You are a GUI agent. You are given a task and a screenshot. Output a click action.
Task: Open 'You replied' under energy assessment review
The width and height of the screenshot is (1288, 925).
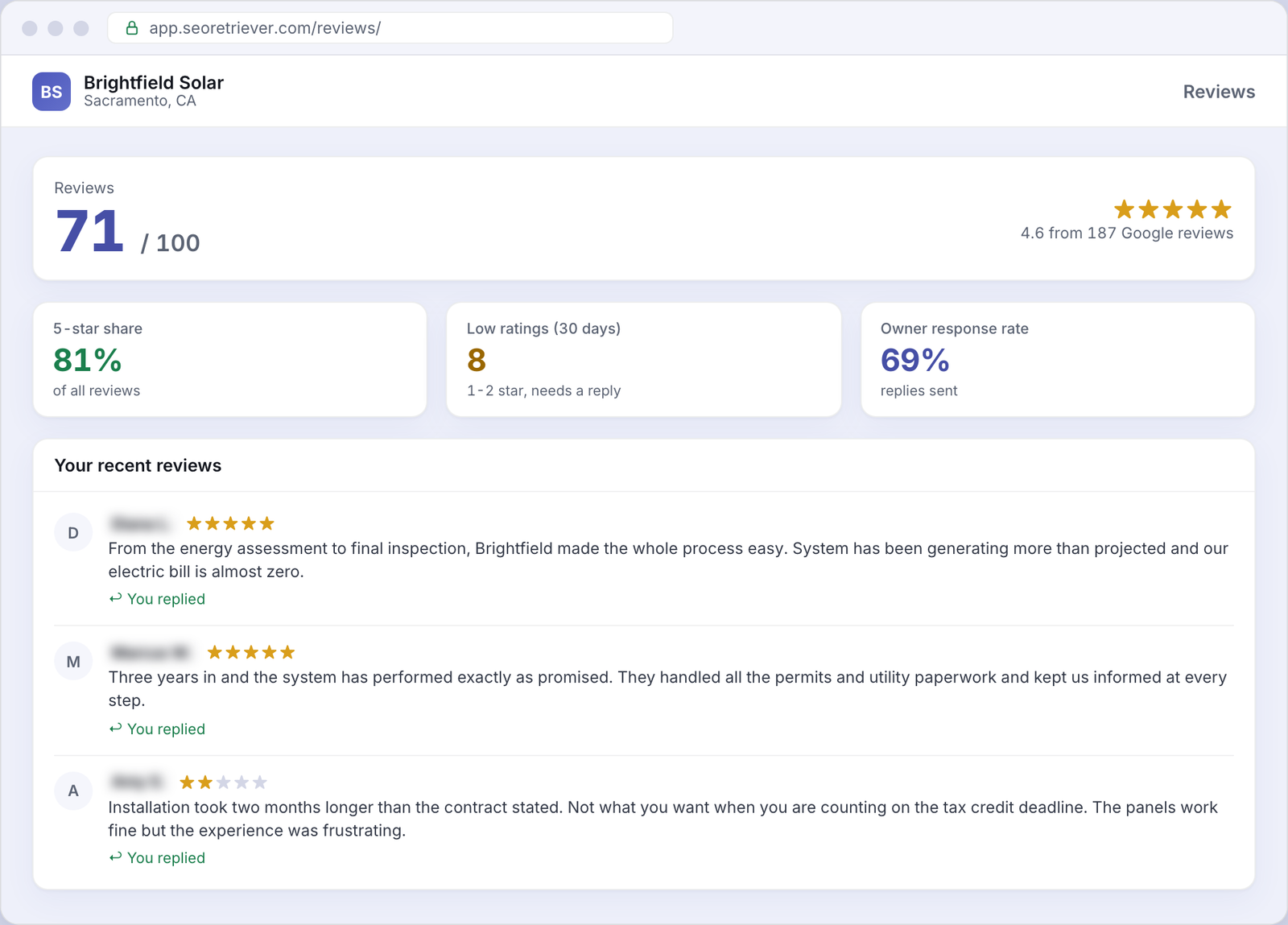157,599
